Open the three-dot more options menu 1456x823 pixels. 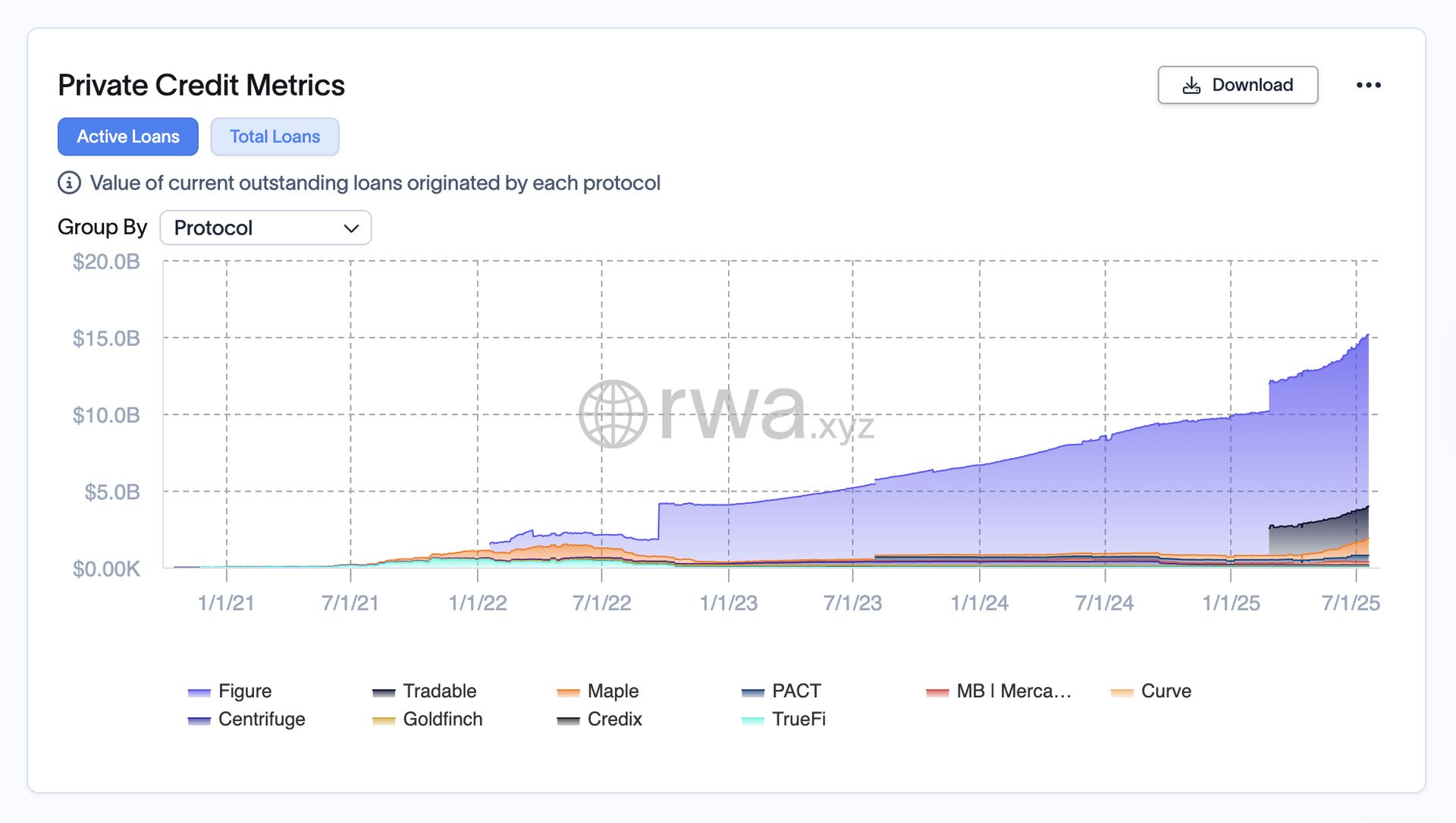[1368, 85]
